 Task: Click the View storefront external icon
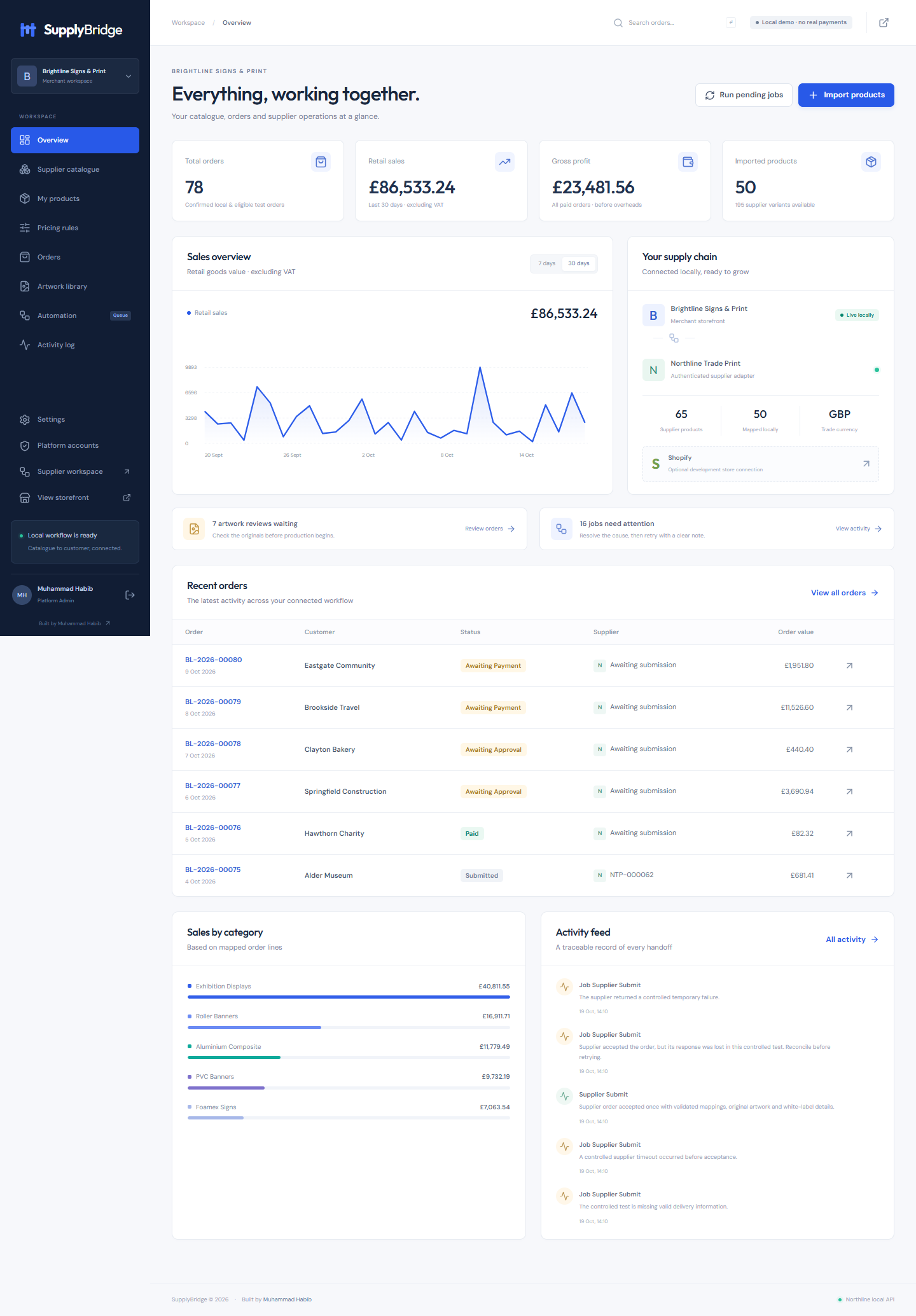coord(127,498)
